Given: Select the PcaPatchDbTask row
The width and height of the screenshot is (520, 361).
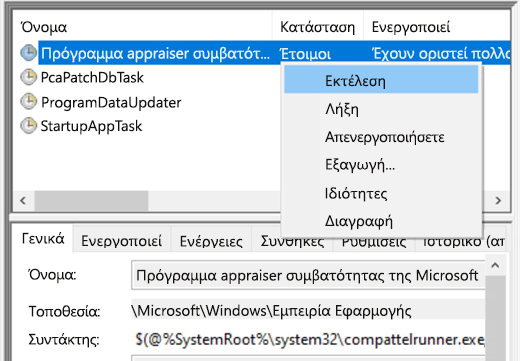Looking at the screenshot, I should click(x=92, y=77).
